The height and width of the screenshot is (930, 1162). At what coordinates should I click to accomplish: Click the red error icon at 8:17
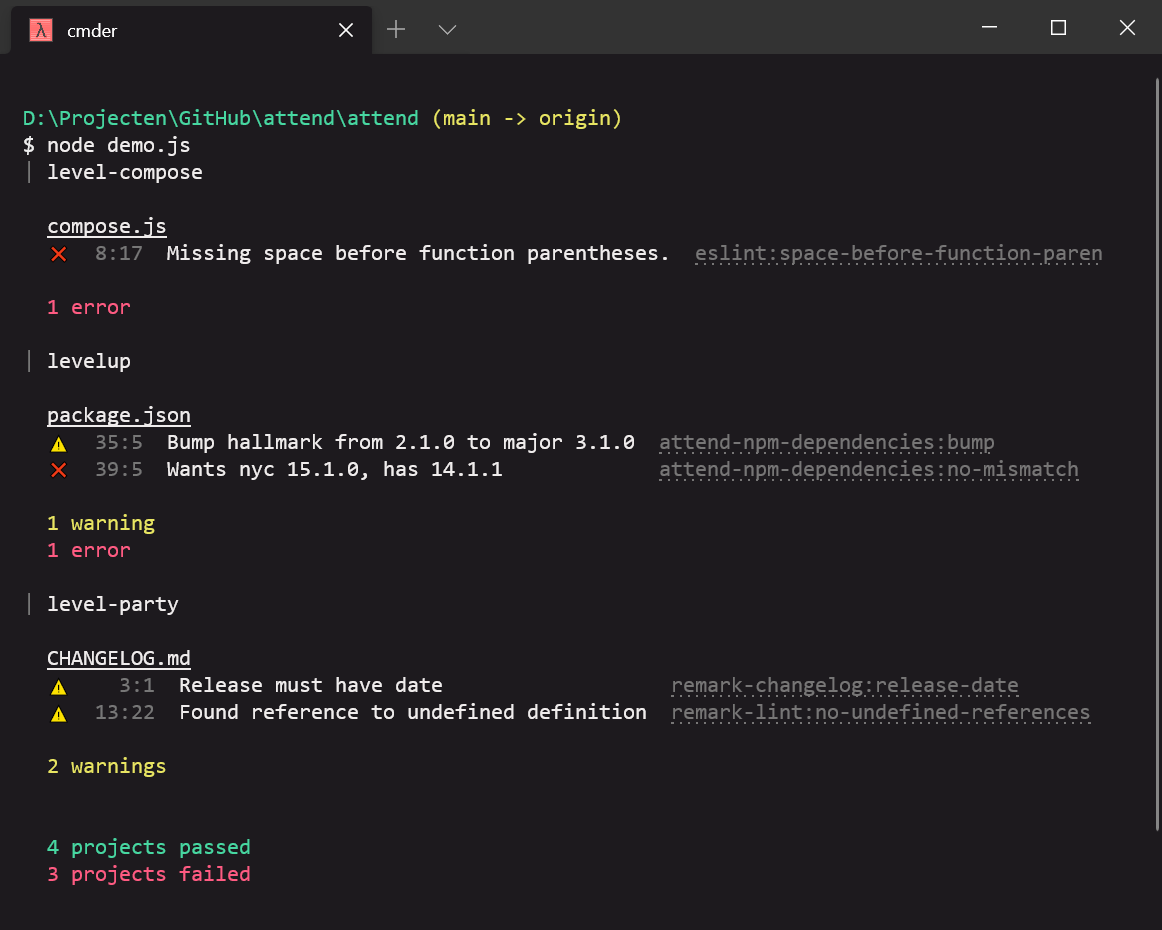(59, 254)
